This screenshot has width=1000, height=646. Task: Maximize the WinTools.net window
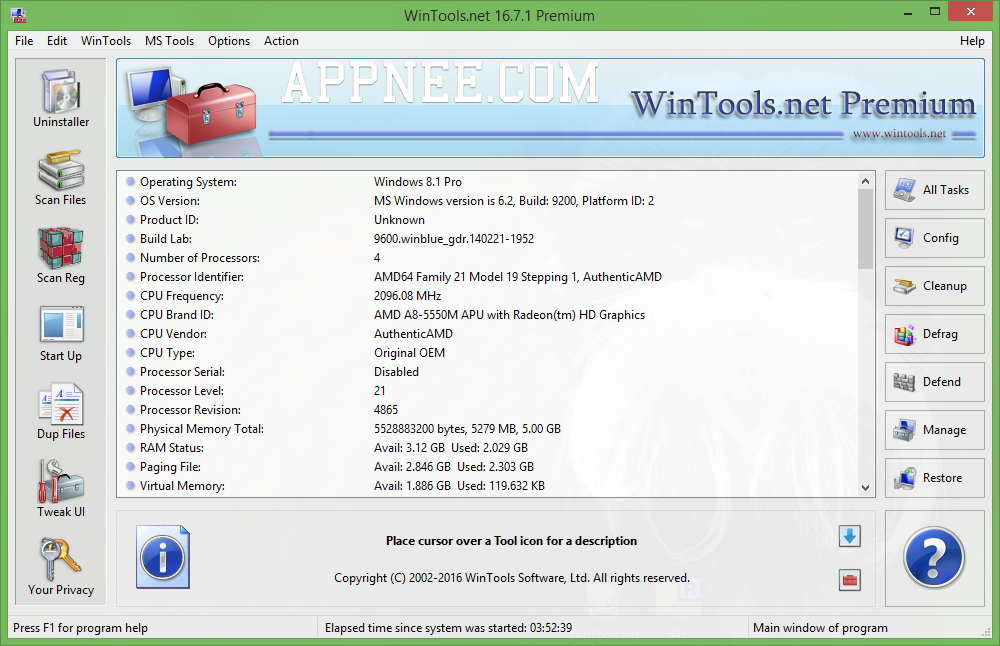coord(935,11)
